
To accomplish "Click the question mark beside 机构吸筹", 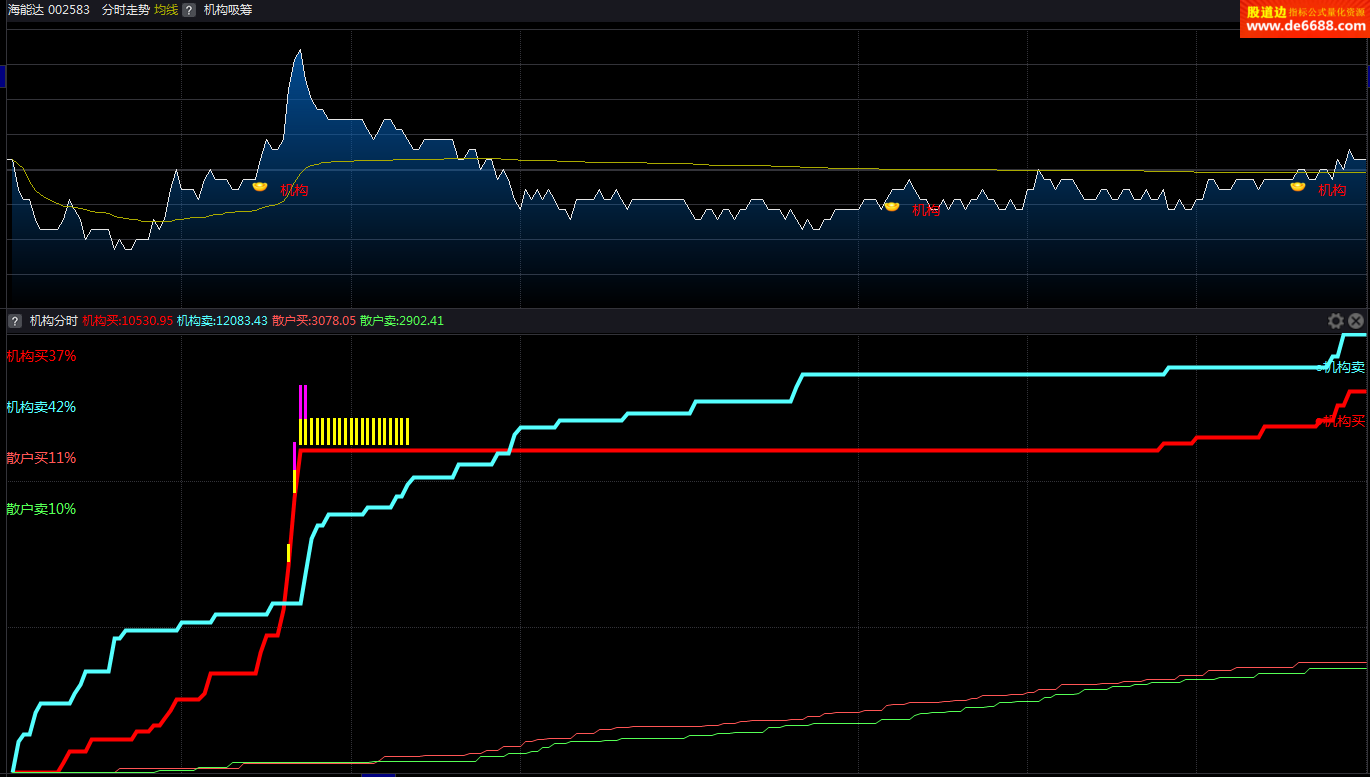I will coord(188,10).
